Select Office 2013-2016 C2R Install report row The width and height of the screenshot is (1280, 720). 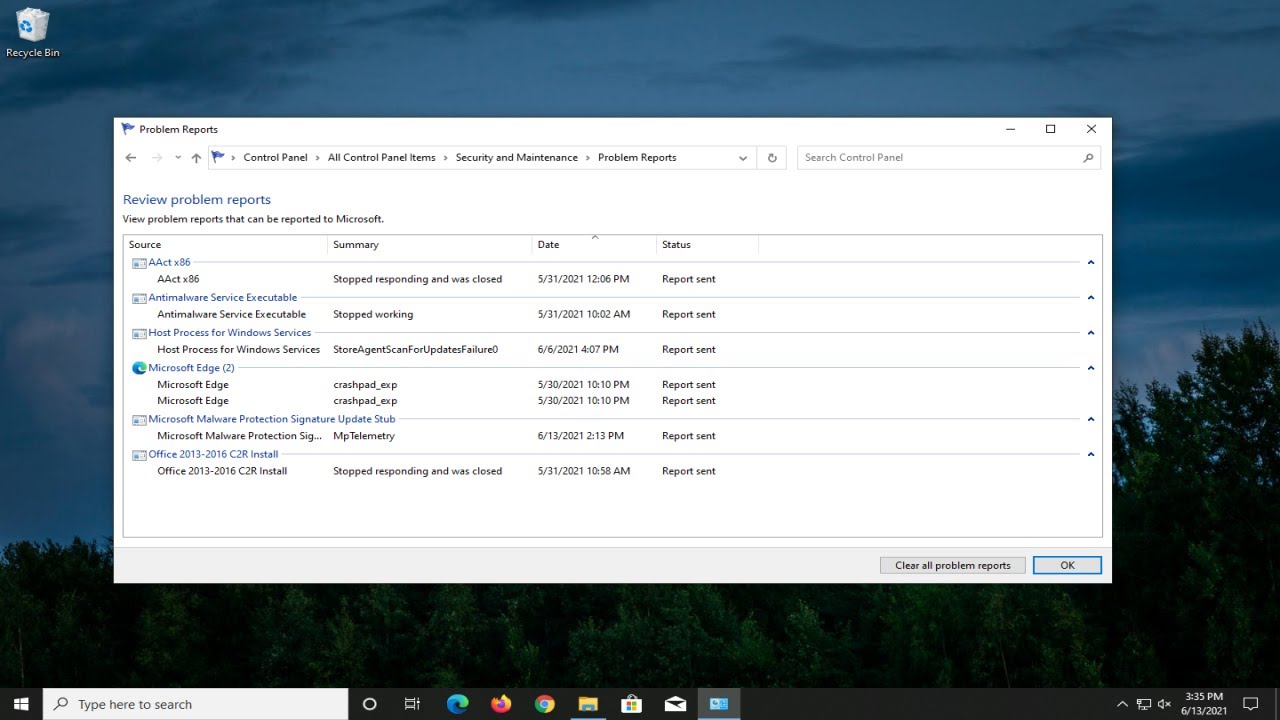(x=612, y=471)
